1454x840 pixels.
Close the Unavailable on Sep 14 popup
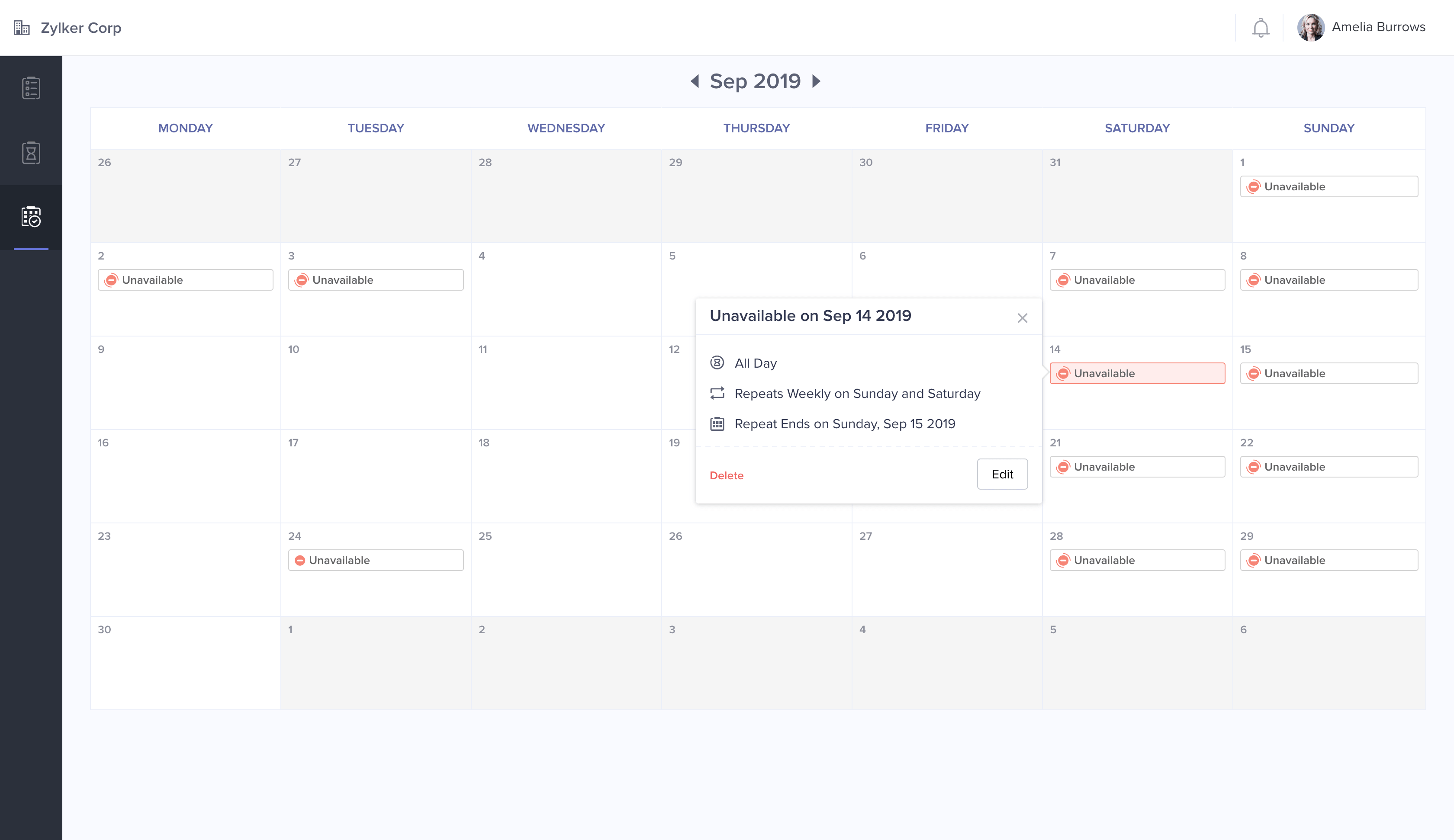click(x=1023, y=318)
